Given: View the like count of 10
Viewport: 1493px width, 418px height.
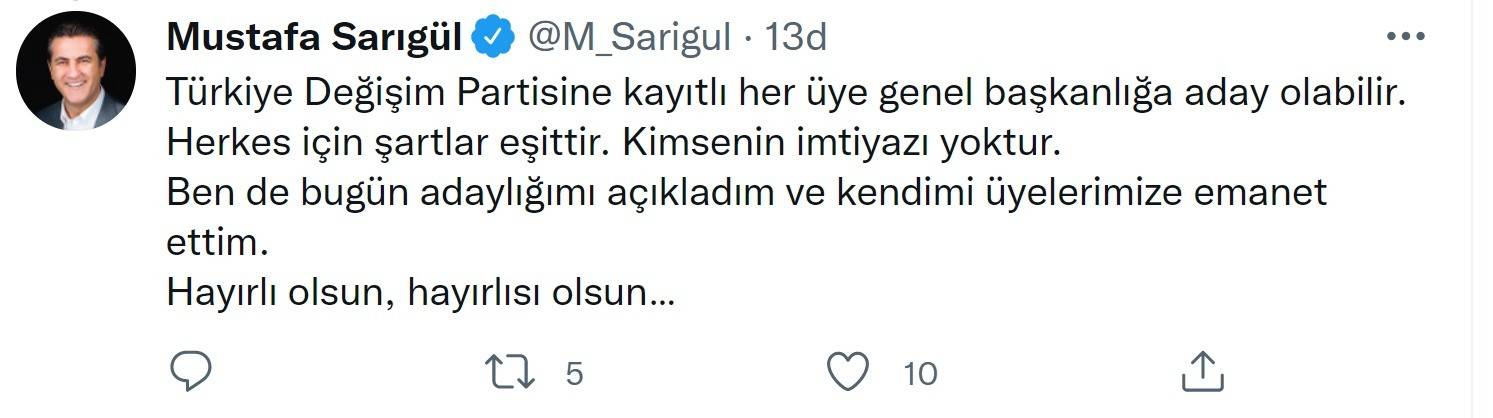Looking at the screenshot, I should pos(919,374).
